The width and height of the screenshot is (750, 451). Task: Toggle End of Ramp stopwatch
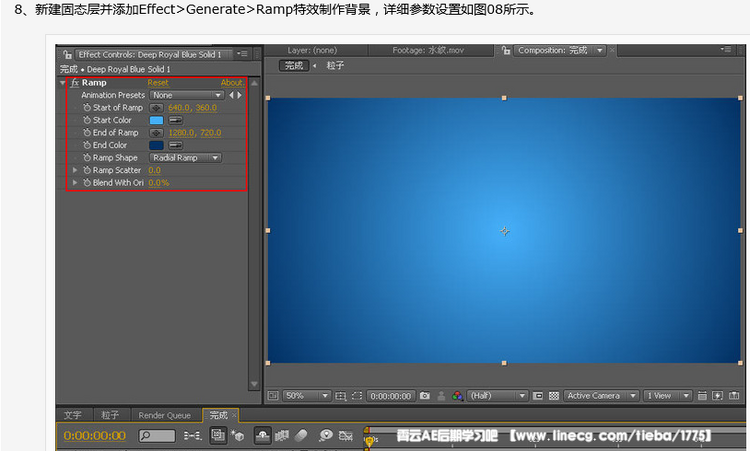tap(87, 133)
